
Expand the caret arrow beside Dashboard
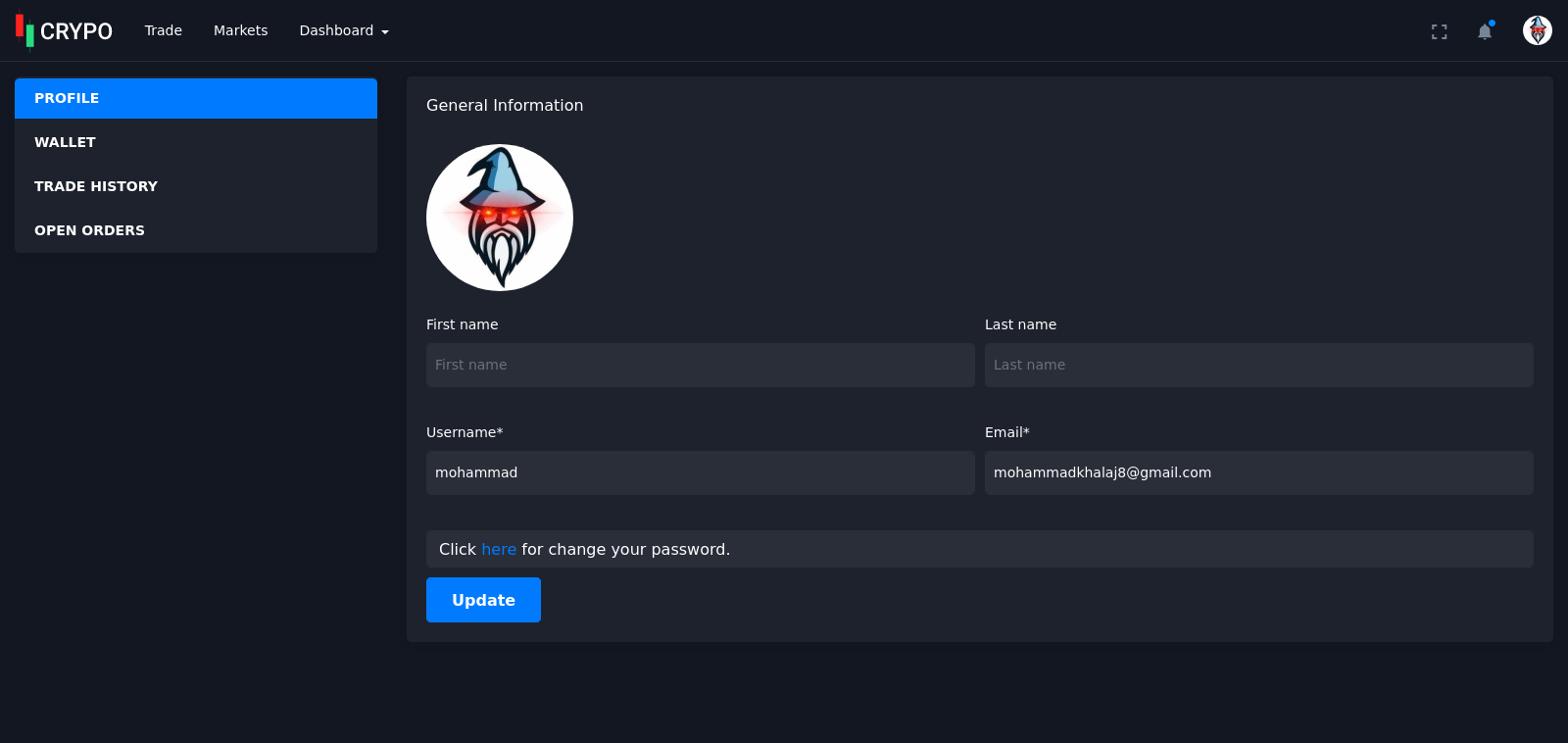[385, 32]
